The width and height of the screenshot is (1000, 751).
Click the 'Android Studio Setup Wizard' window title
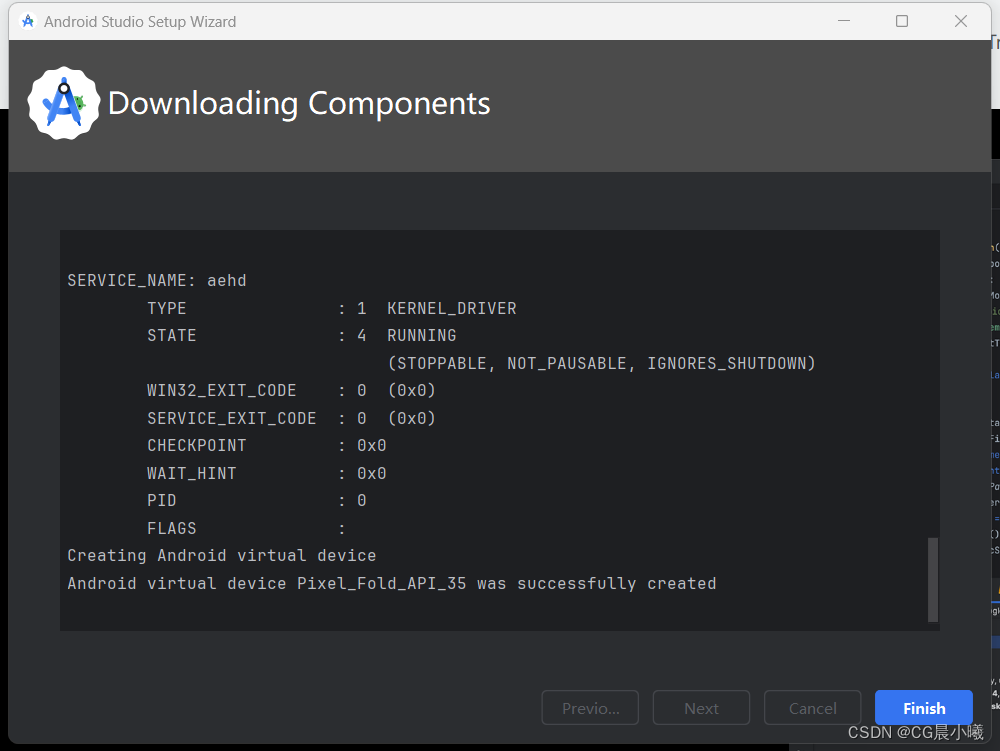tap(140, 22)
